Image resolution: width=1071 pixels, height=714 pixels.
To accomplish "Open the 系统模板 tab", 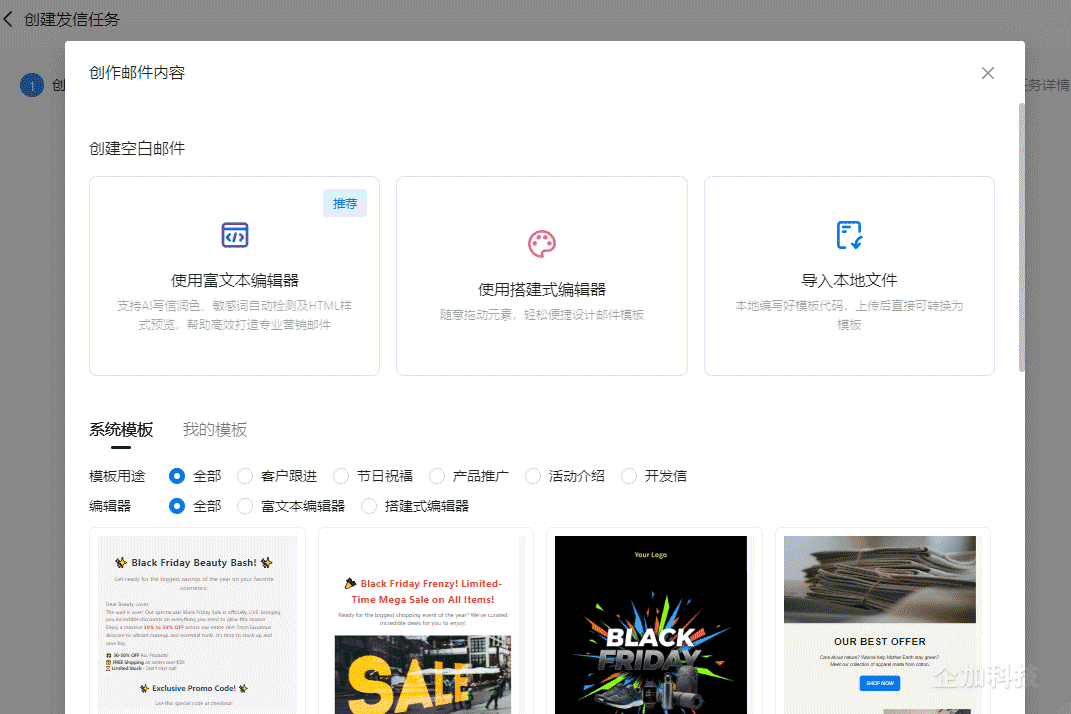I will tap(120, 429).
